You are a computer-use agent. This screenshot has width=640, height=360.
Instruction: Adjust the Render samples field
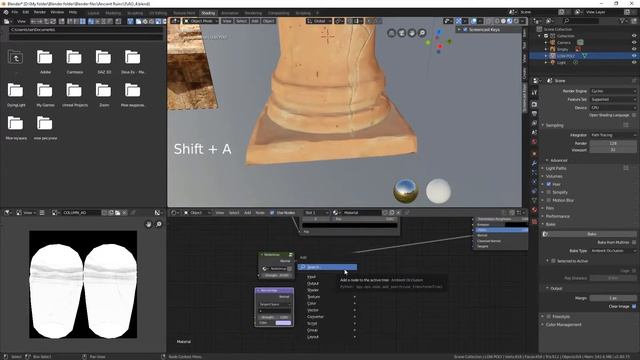(x=613, y=143)
